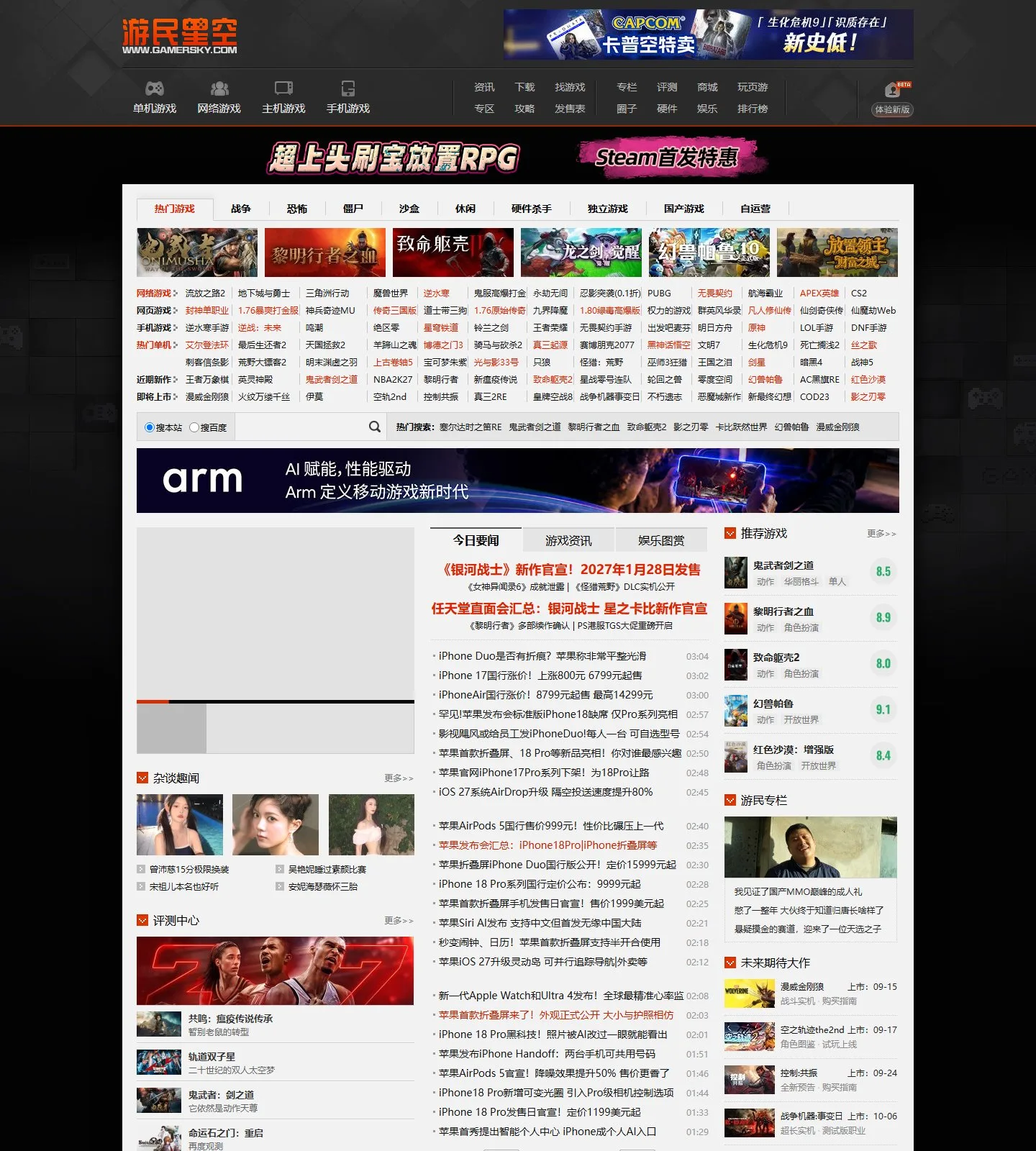The image size is (1036, 1151).
Task: Expand 更多 in 杂谈趣闻 section
Action: tap(399, 778)
